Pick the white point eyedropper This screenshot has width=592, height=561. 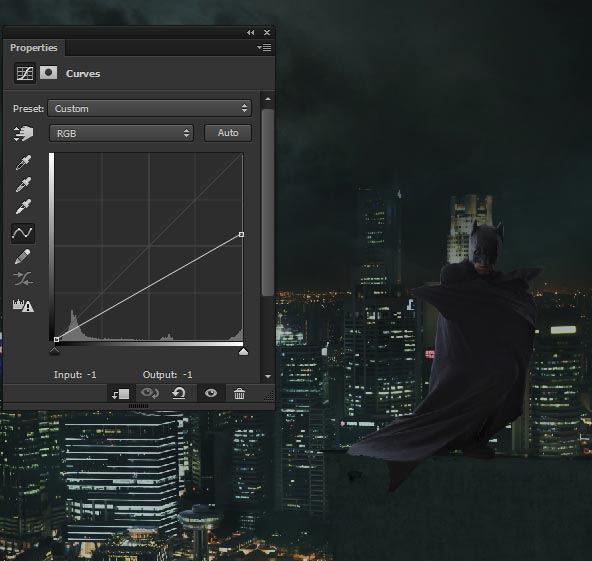[x=23, y=207]
